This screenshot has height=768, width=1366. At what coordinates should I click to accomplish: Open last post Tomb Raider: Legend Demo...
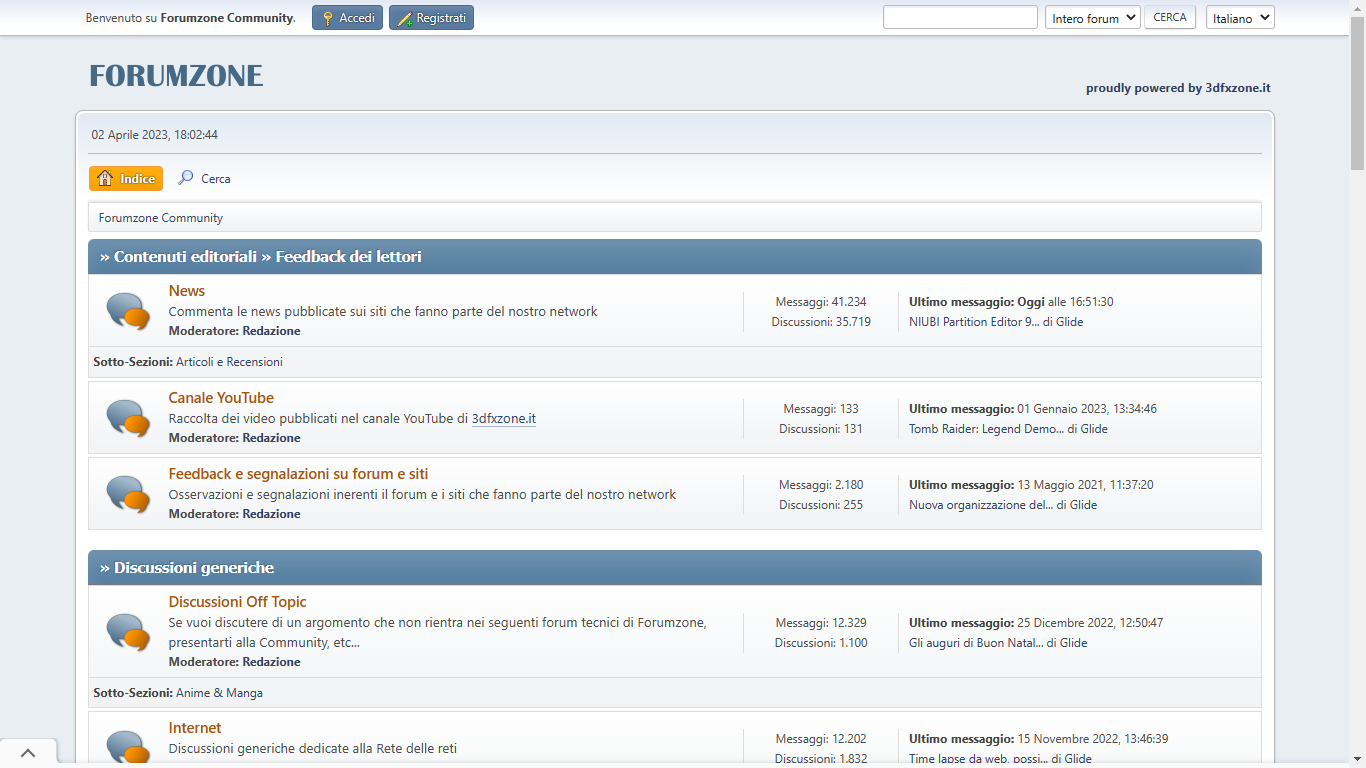coord(986,429)
